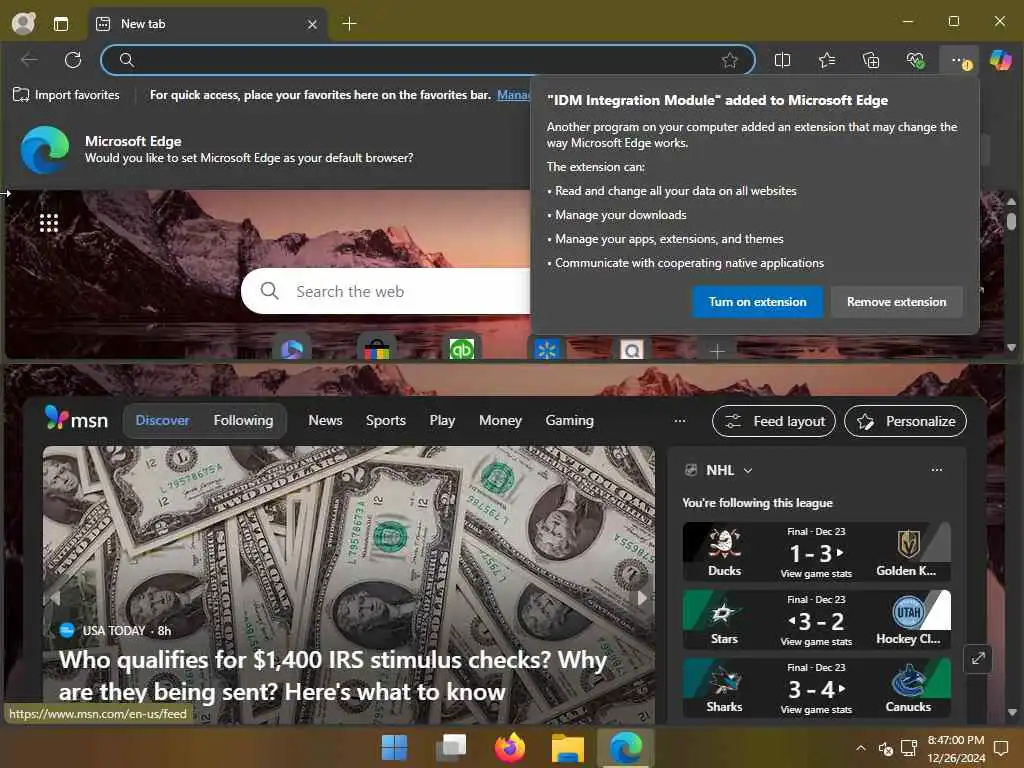Open the Favorites list icon
This screenshot has height=768, width=1024.
[x=827, y=60]
